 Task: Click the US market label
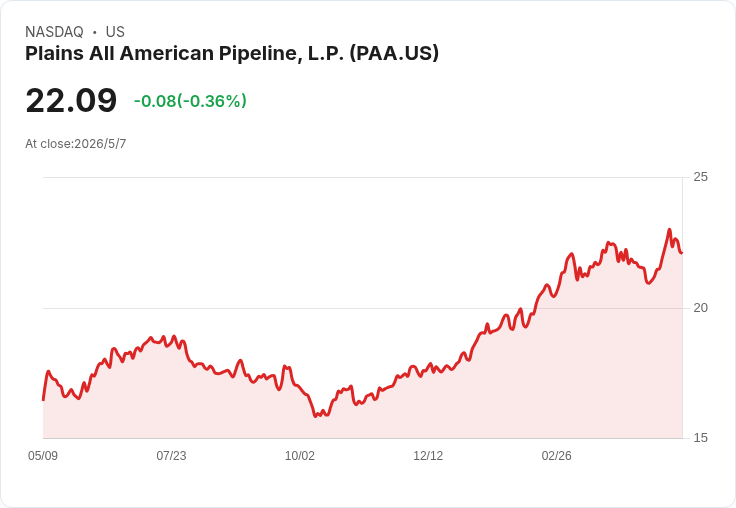coord(115,32)
